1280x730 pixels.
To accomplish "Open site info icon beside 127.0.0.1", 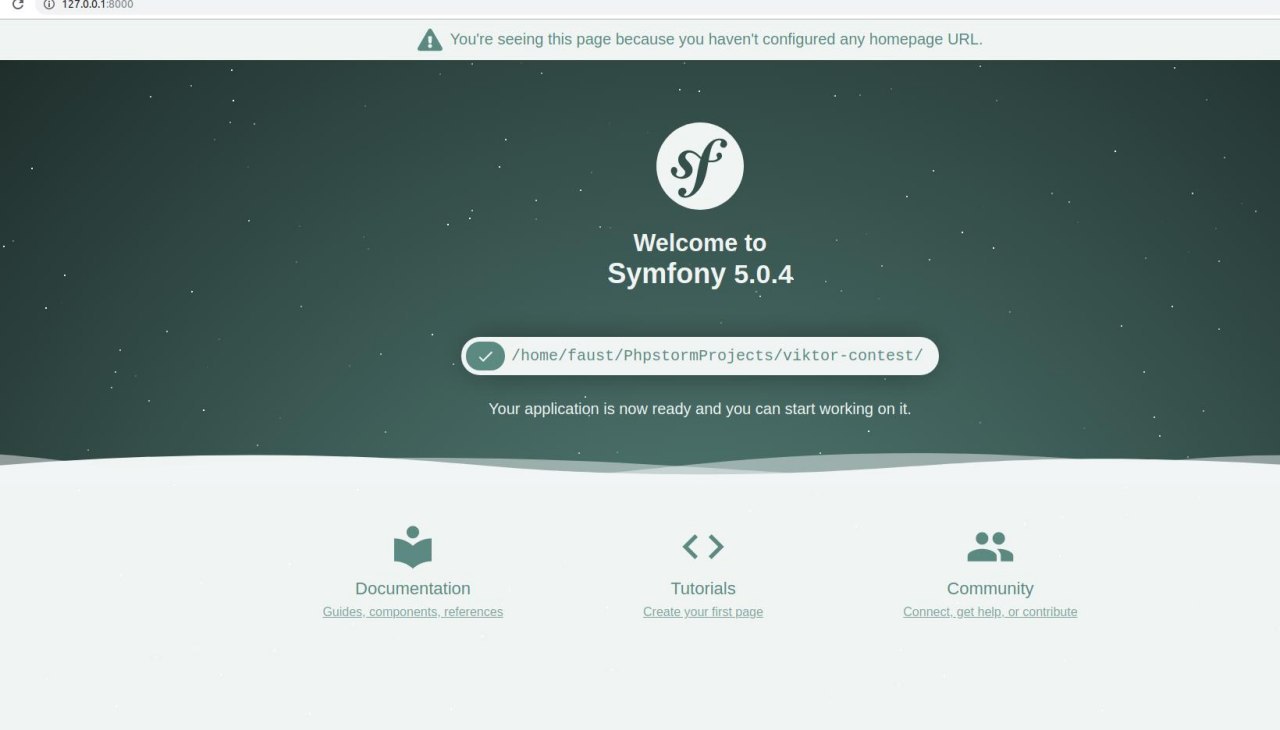I will pyautogui.click(x=48, y=5).
